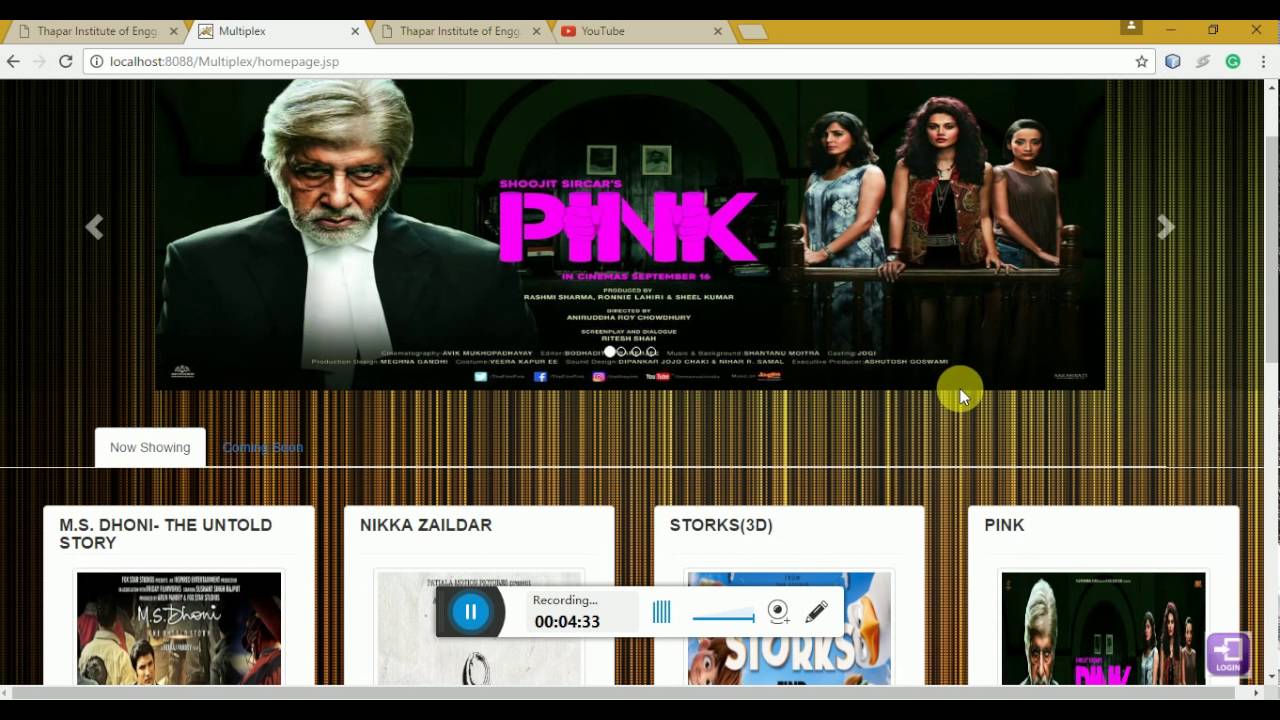Close the YouTube tab
Image resolution: width=1280 pixels, height=720 pixels.
(717, 31)
